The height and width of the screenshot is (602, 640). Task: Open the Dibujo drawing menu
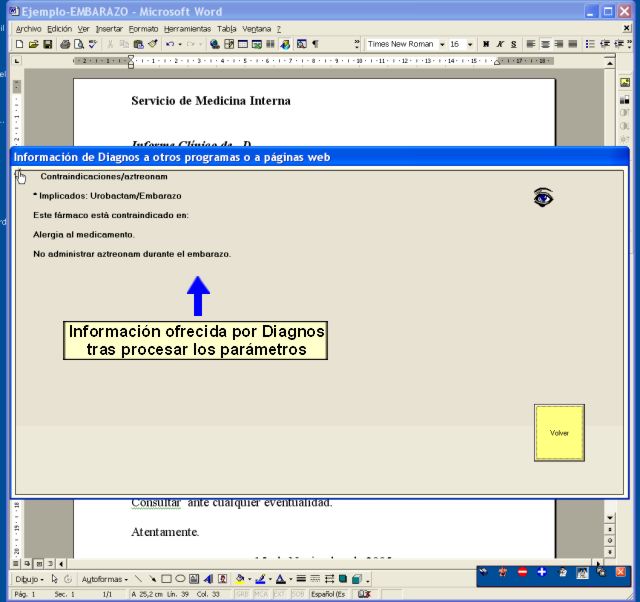[29, 579]
